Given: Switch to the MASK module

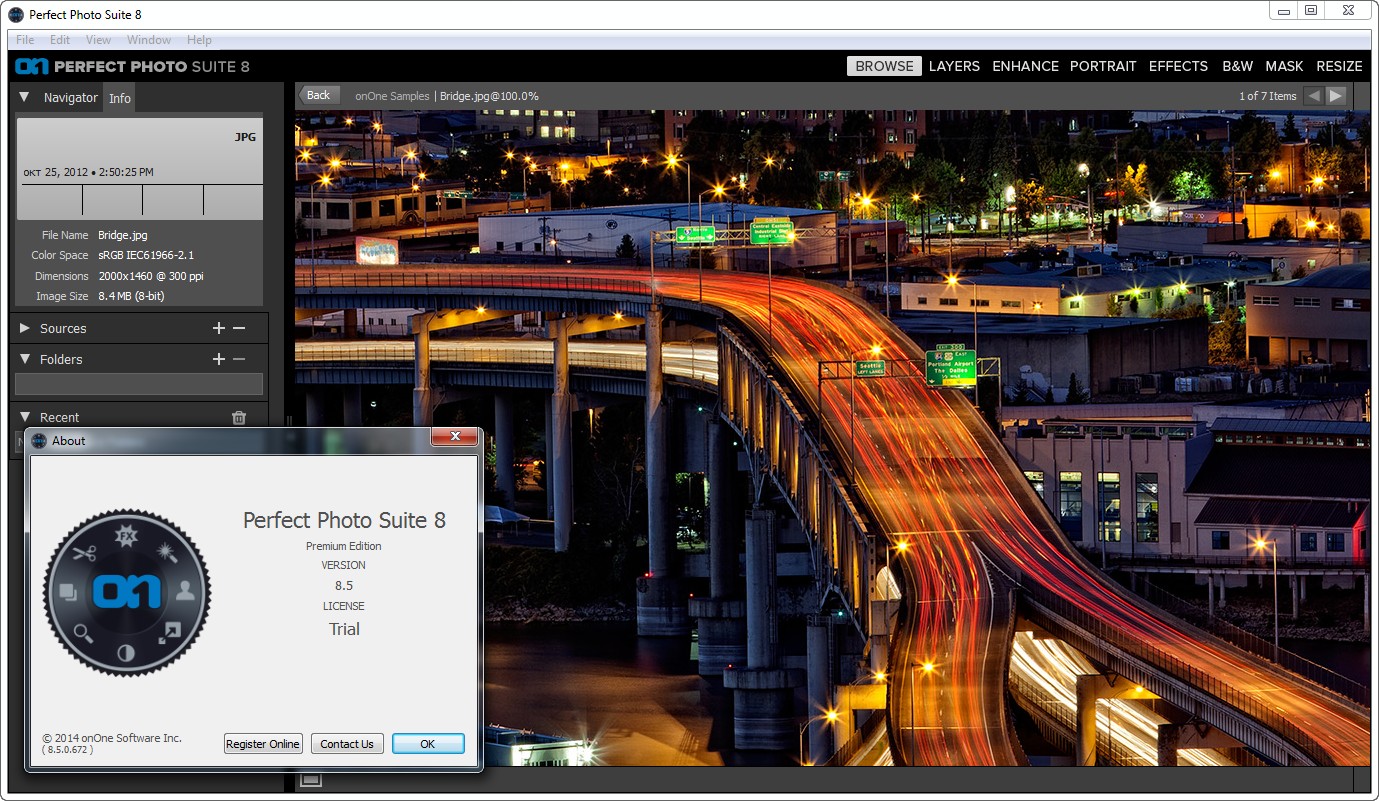Looking at the screenshot, I should [1284, 66].
